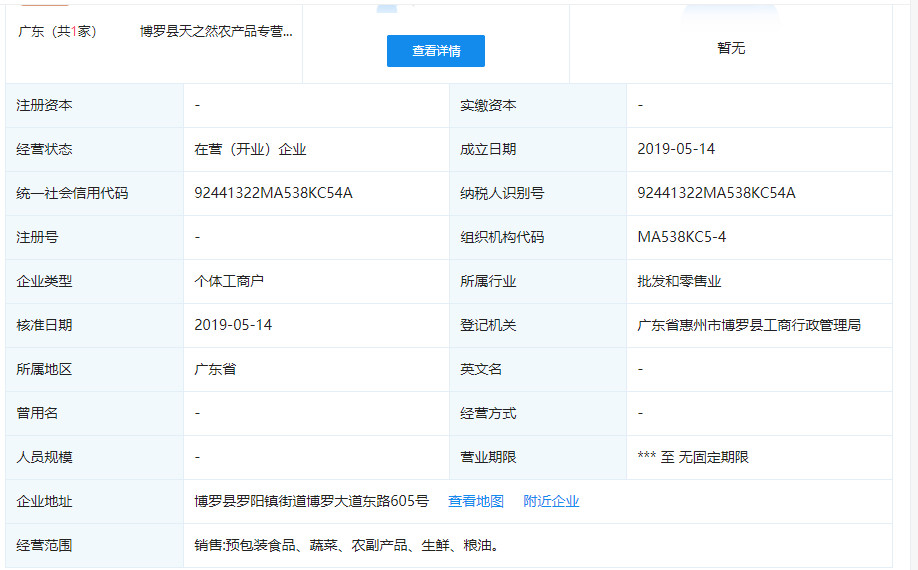Click the 广东省 region value
This screenshot has height=570, width=918.
[215, 369]
